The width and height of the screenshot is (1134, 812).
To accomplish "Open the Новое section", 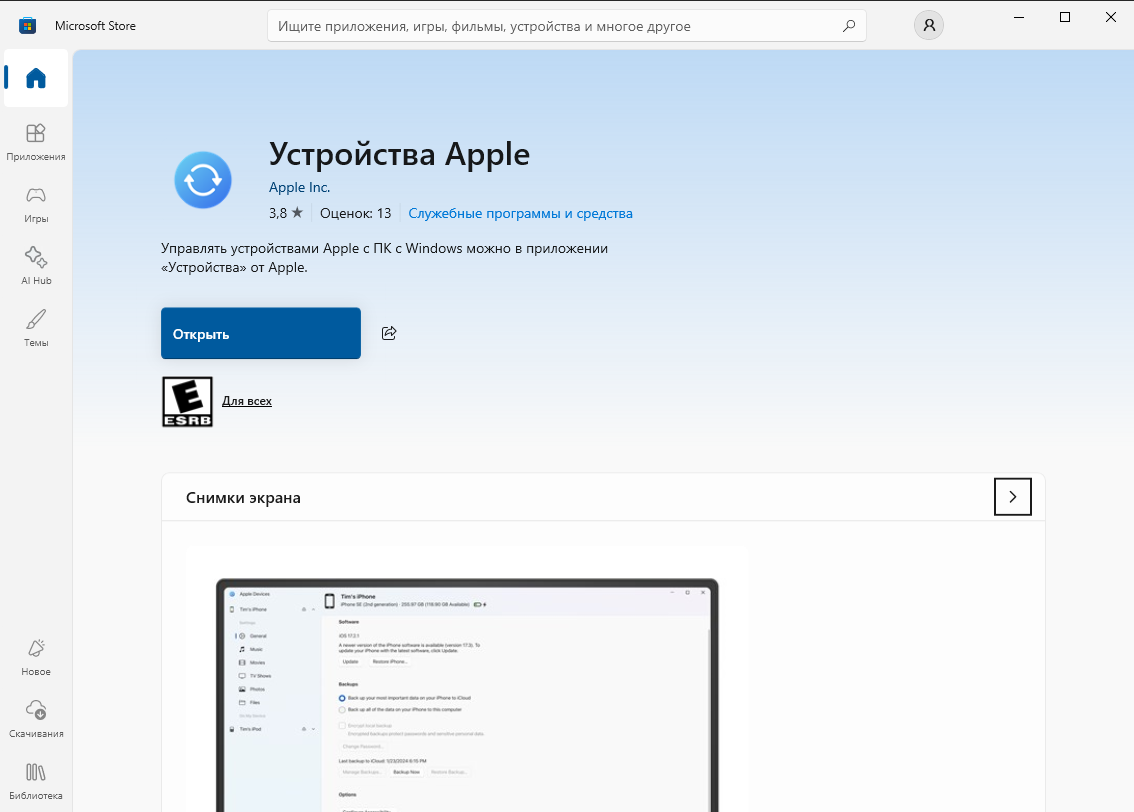I will coord(35,657).
